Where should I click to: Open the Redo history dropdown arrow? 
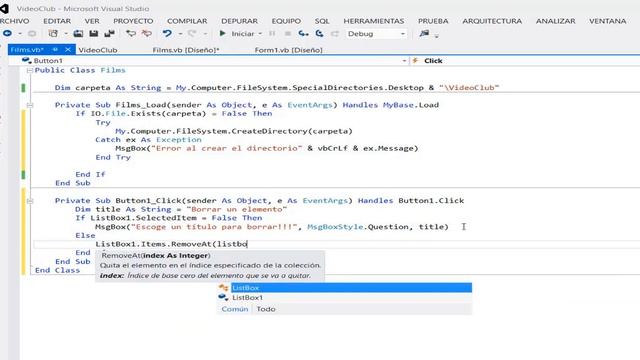(205, 33)
